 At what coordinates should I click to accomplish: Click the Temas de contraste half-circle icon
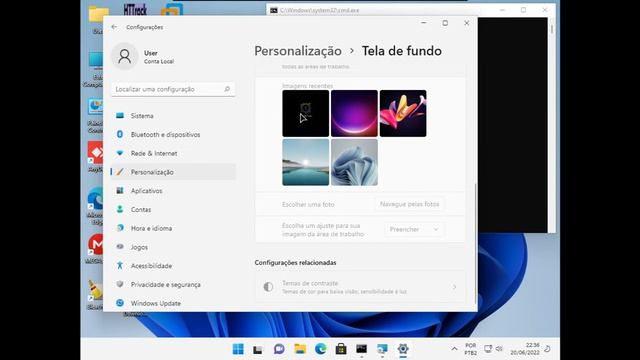(268, 287)
